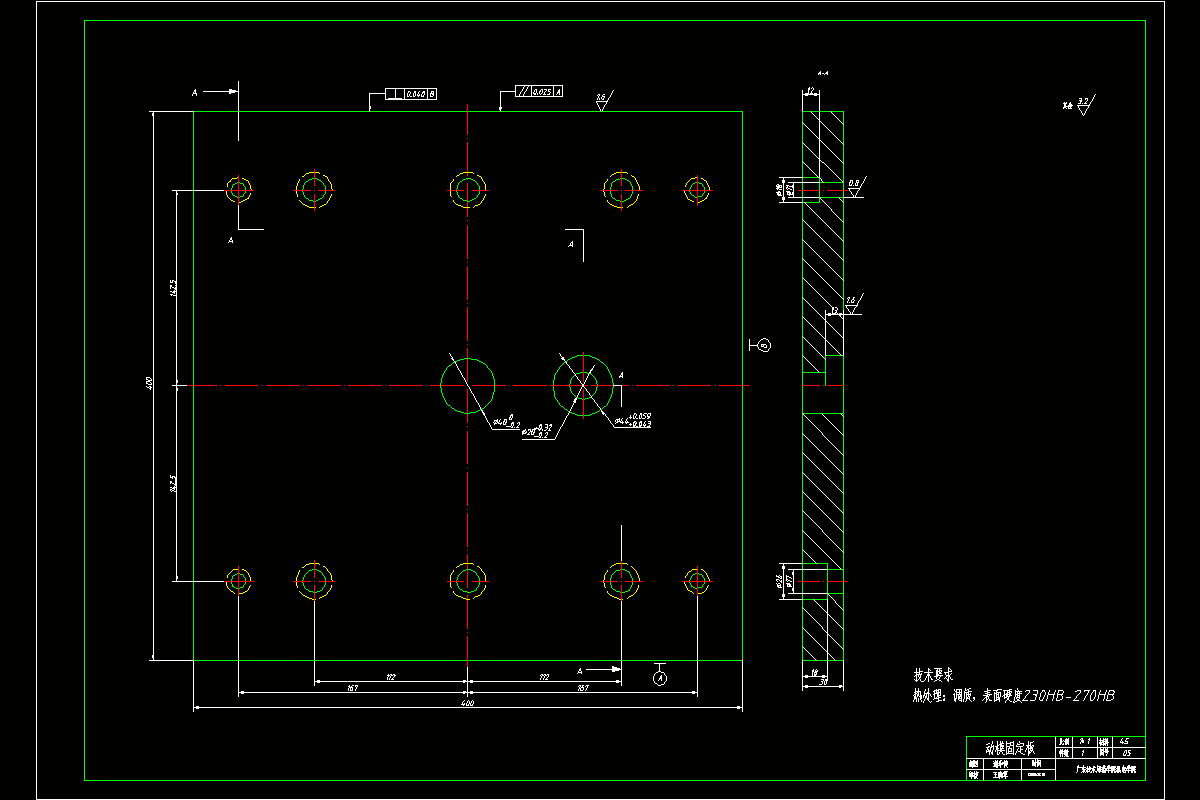The image size is (1200, 800).
Task: Click the ø28 dimension in section view
Action: (x=778, y=579)
